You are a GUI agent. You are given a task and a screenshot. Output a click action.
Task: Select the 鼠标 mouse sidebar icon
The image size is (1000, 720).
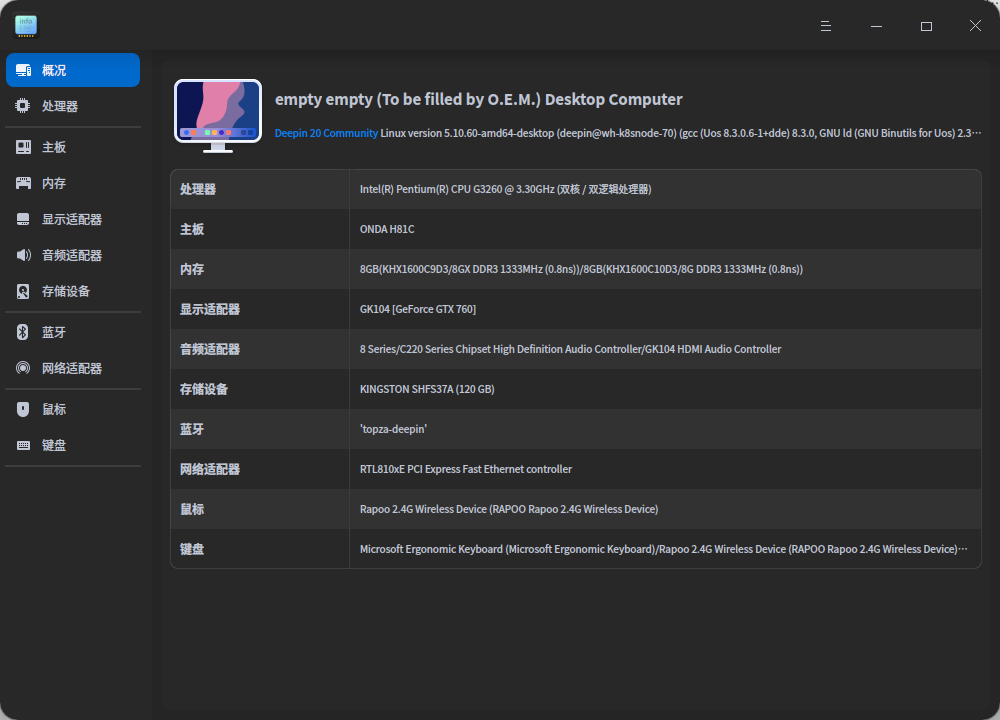22,408
